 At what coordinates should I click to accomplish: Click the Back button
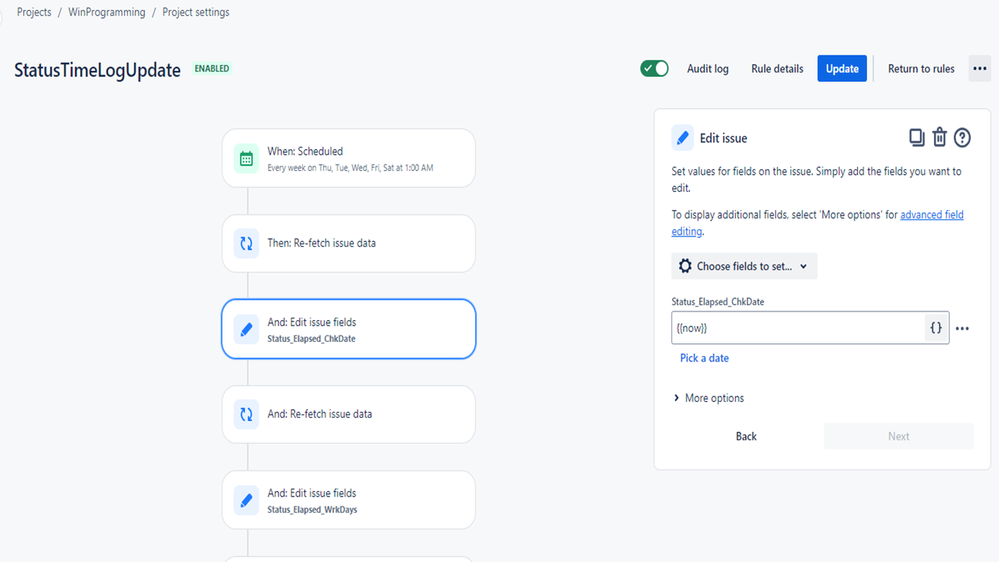pos(746,436)
